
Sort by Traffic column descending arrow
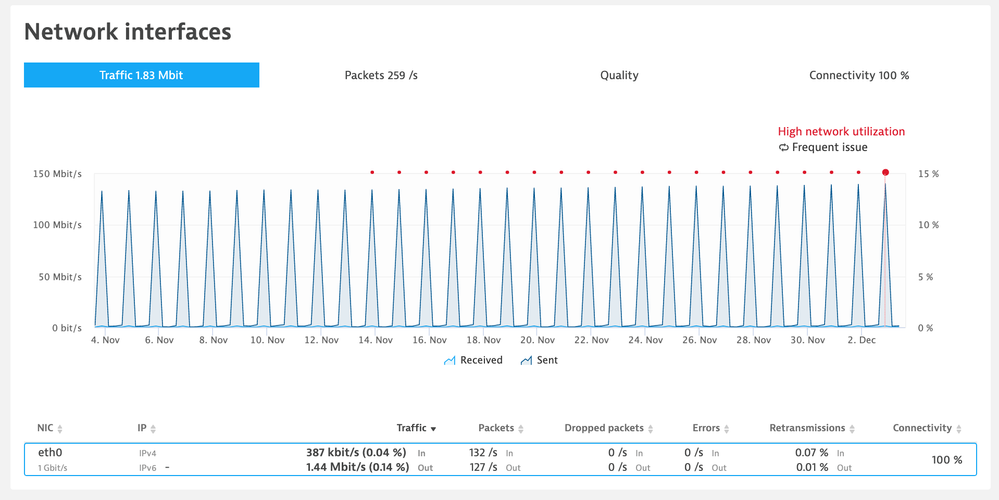pyautogui.click(x=433, y=429)
